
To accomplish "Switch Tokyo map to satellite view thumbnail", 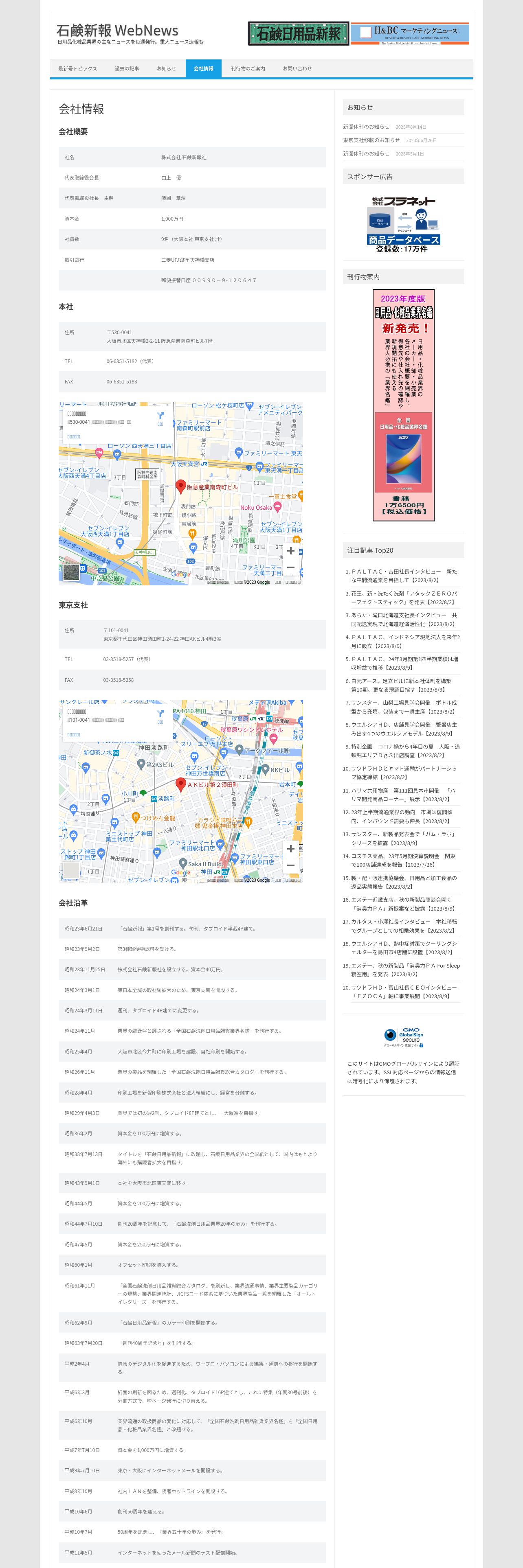I will (x=71, y=870).
